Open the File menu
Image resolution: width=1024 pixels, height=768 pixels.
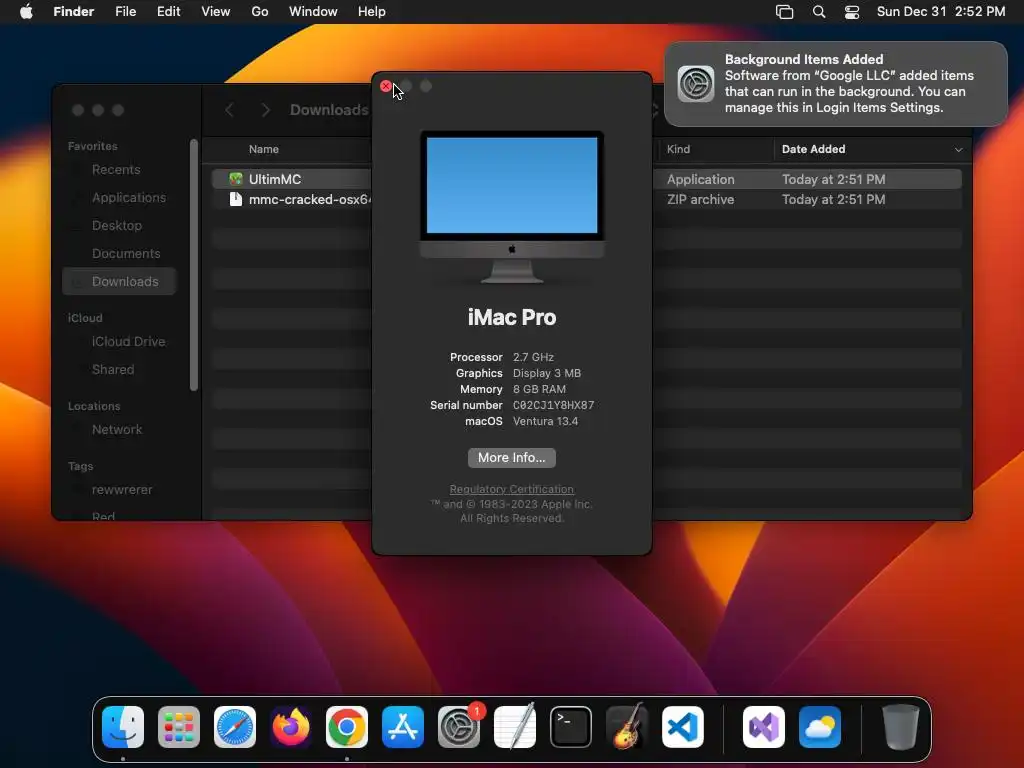click(125, 12)
